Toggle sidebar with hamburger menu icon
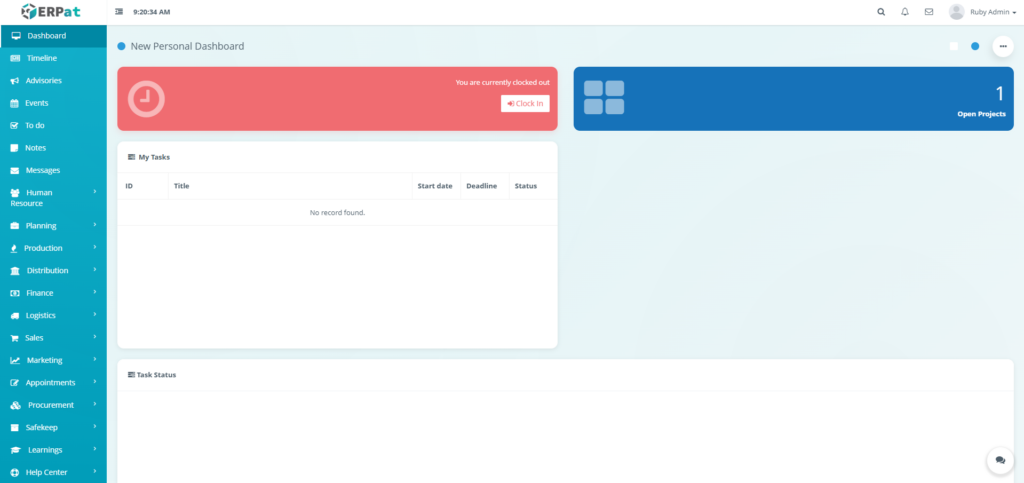 (119, 12)
